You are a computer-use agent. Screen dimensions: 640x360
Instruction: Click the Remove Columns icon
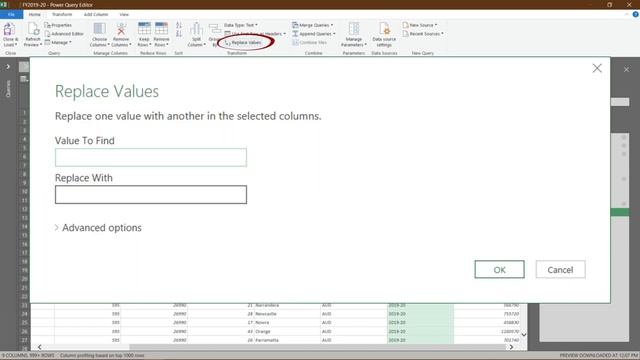[121, 29]
